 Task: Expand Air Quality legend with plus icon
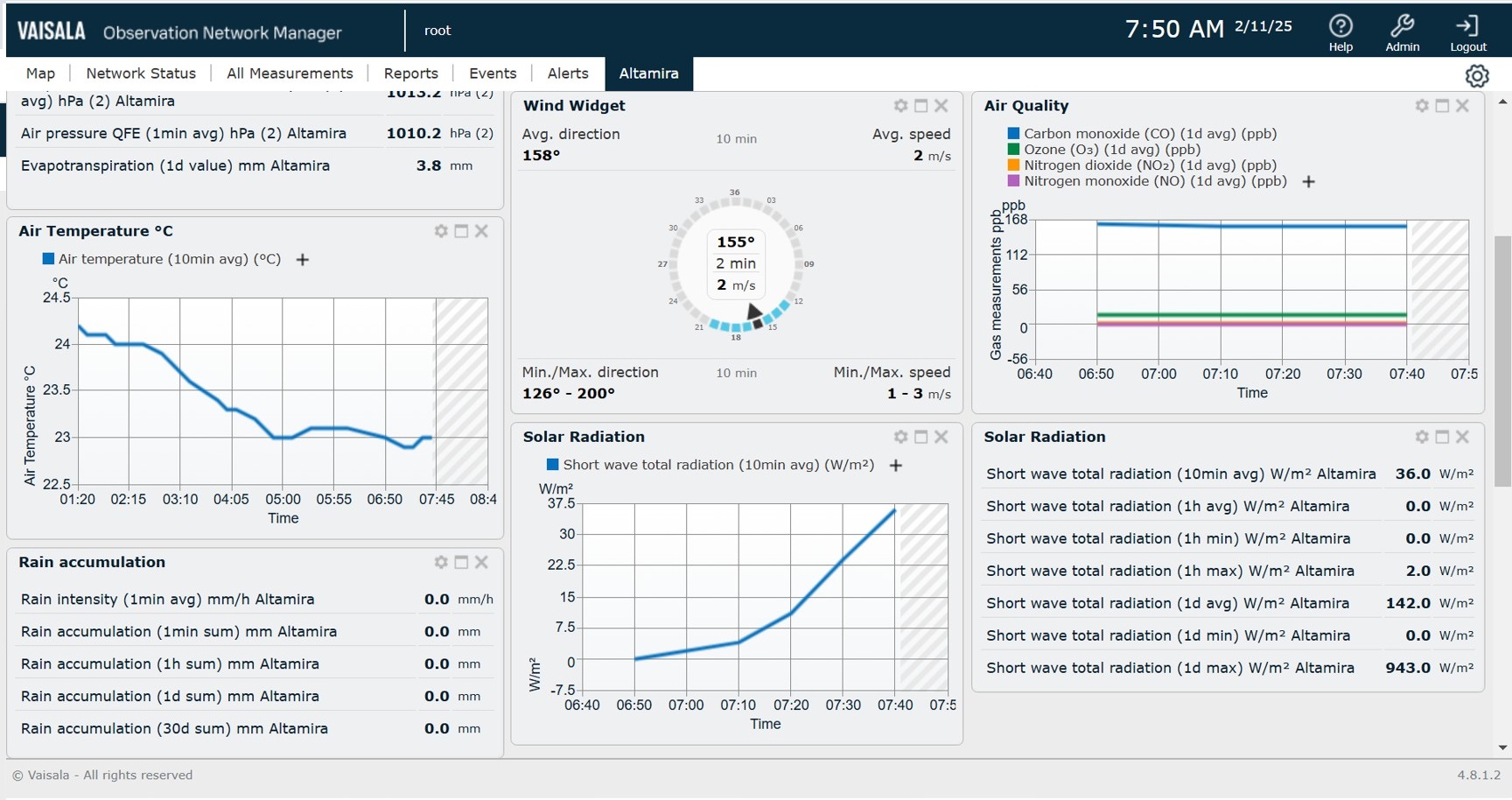point(1309,182)
